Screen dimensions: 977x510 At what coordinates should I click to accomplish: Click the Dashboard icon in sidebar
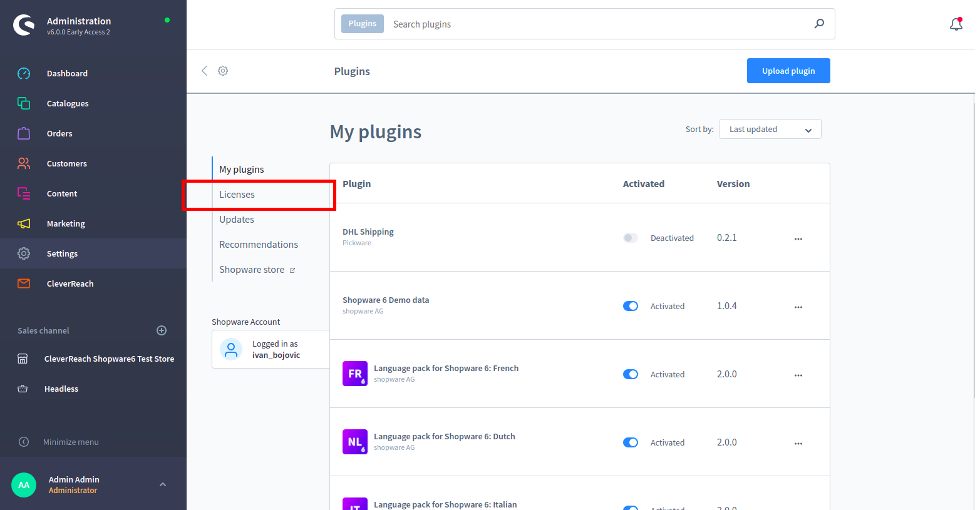coord(24,73)
